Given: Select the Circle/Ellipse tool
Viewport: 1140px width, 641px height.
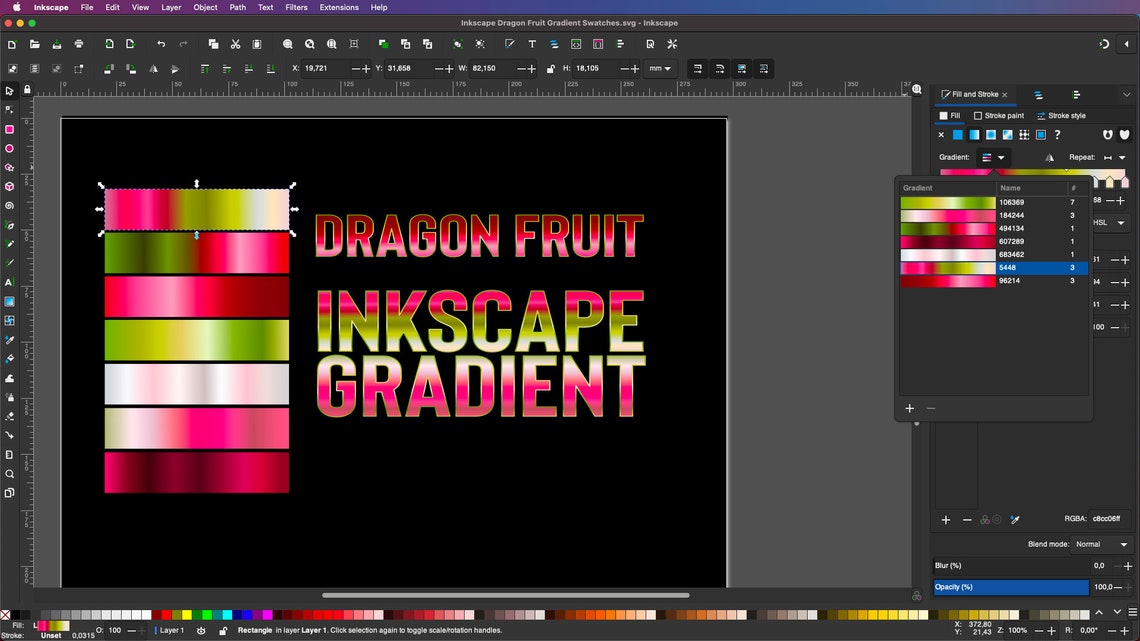Looking at the screenshot, I should (x=11, y=148).
